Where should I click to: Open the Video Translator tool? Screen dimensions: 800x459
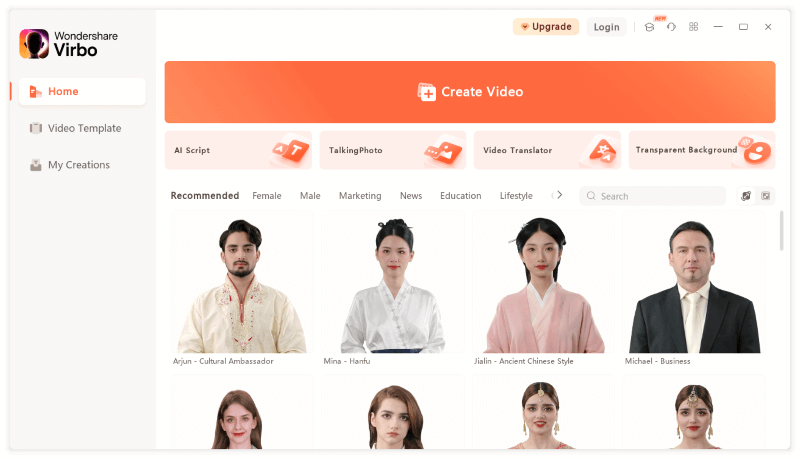(x=547, y=150)
